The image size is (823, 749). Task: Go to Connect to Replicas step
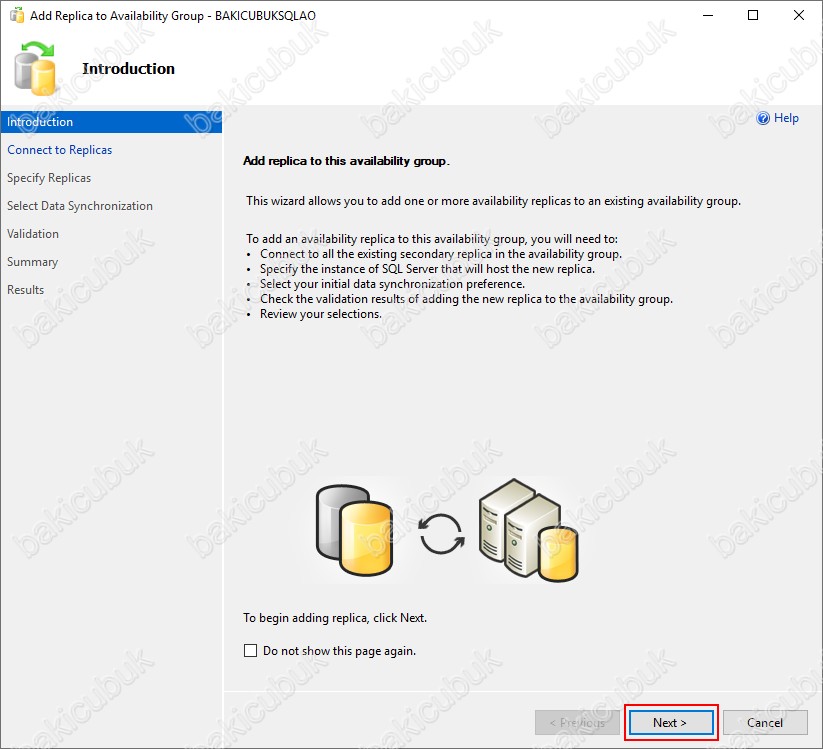point(59,150)
